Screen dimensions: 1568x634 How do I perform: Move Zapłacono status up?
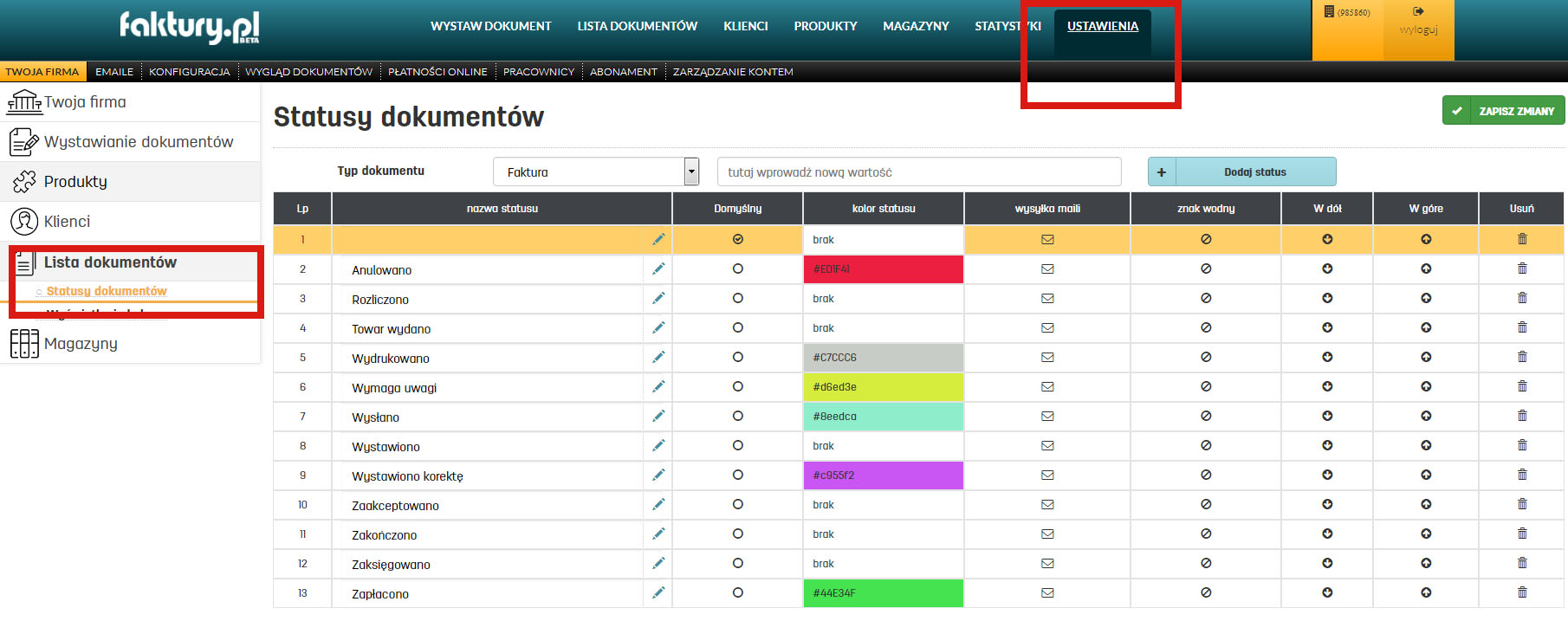[x=1426, y=592]
